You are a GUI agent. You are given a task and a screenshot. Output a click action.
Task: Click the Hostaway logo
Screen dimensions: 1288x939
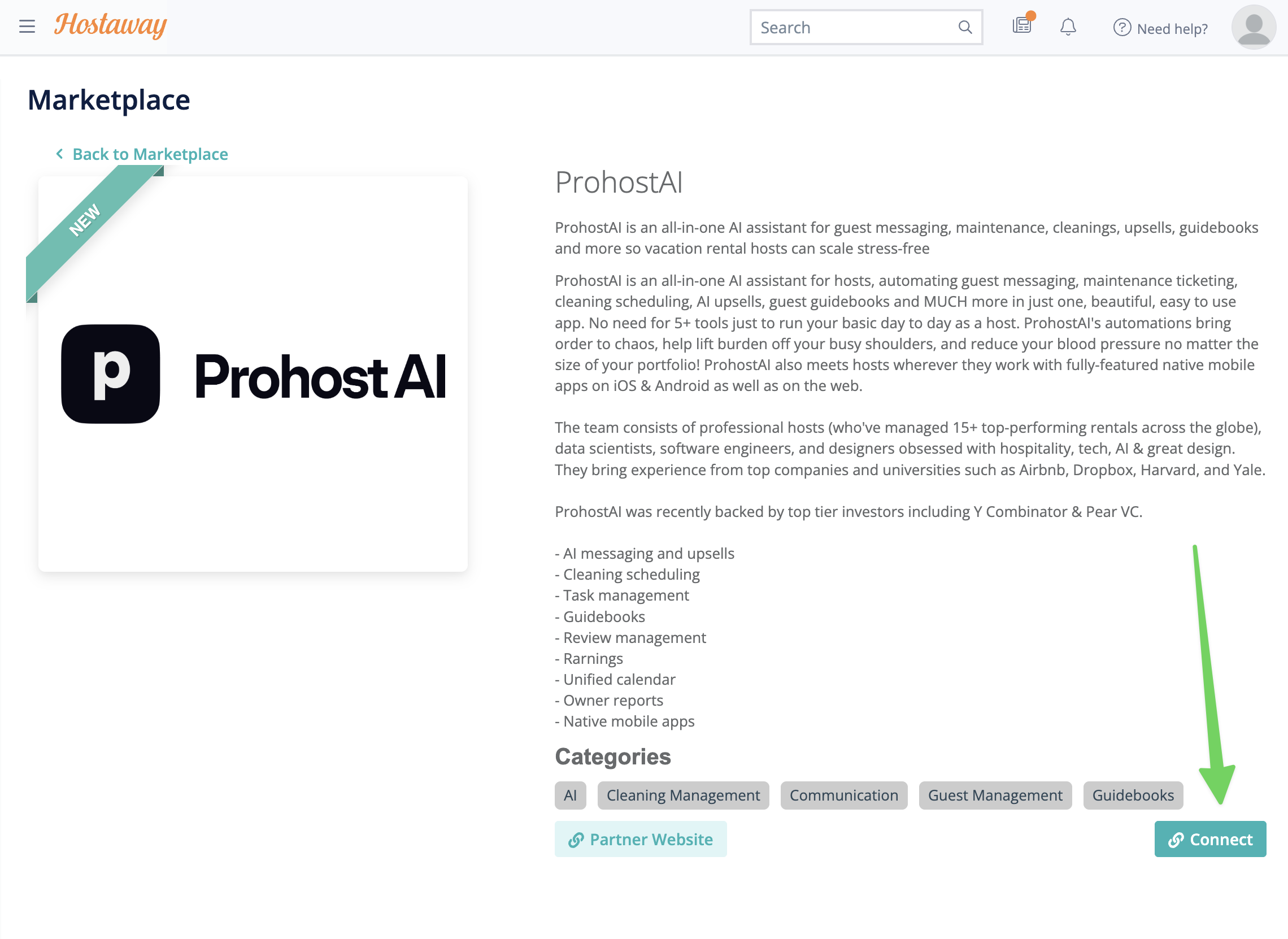(x=110, y=25)
